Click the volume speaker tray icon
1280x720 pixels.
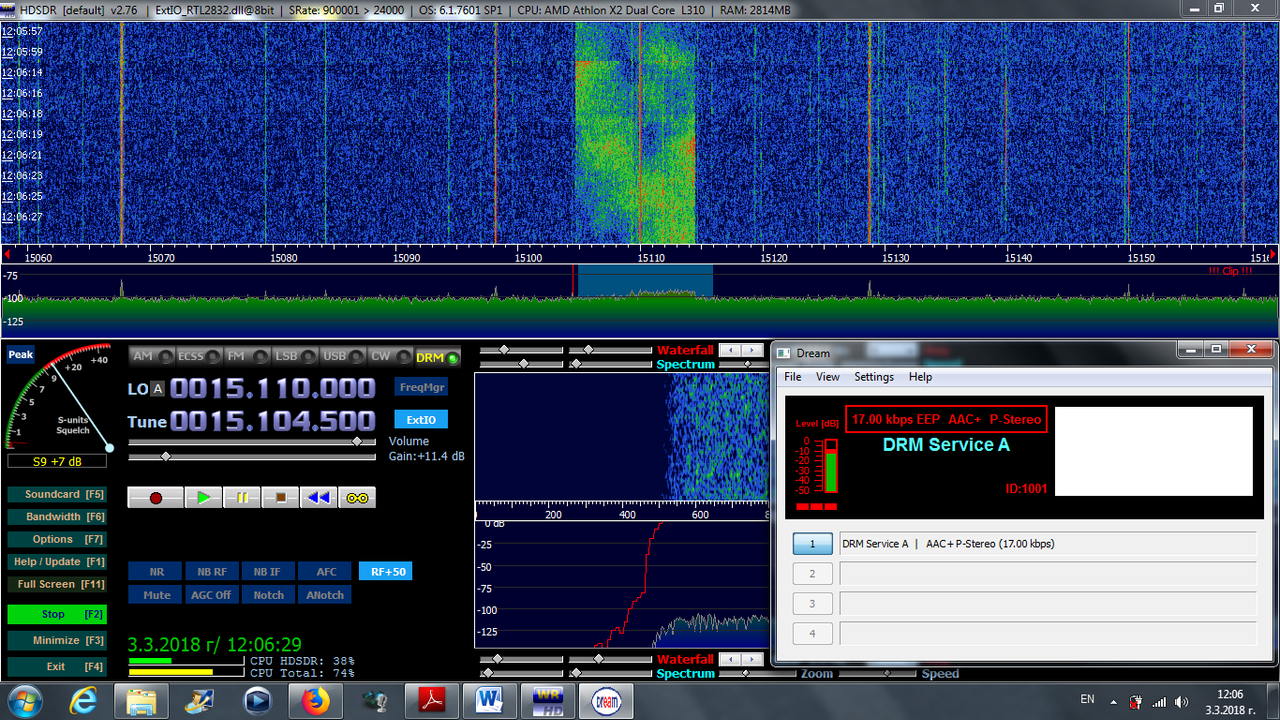click(x=1182, y=702)
